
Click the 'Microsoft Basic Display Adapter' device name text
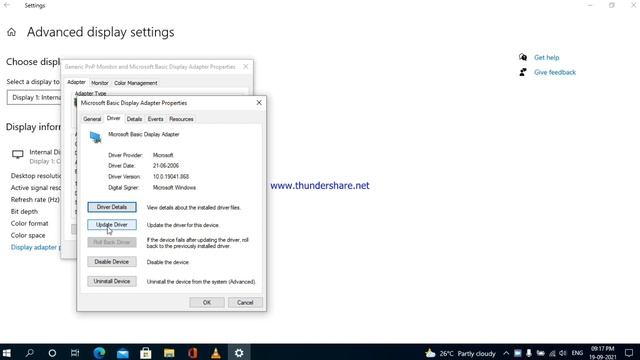(144, 134)
